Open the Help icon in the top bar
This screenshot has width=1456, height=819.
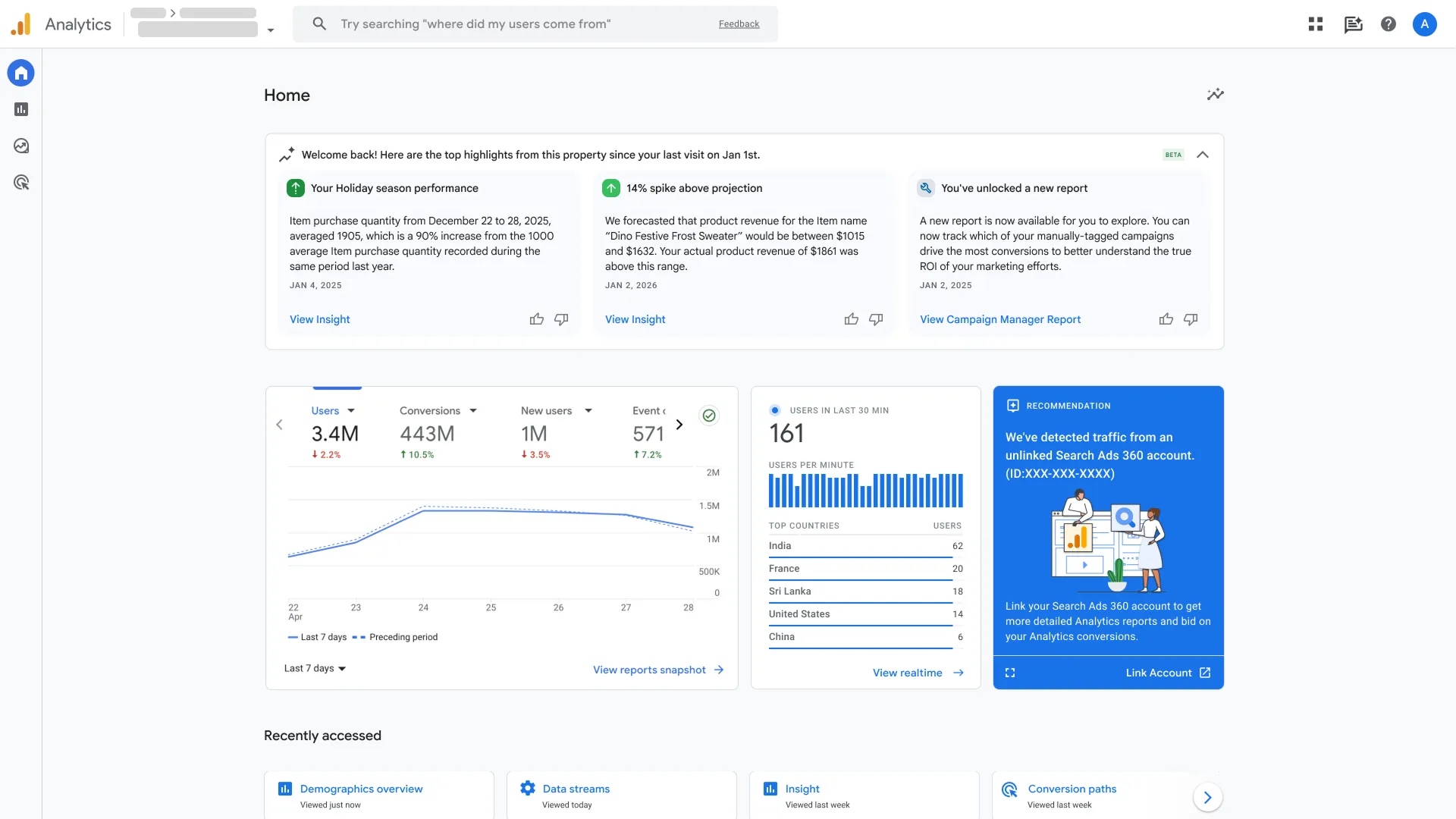click(1388, 24)
